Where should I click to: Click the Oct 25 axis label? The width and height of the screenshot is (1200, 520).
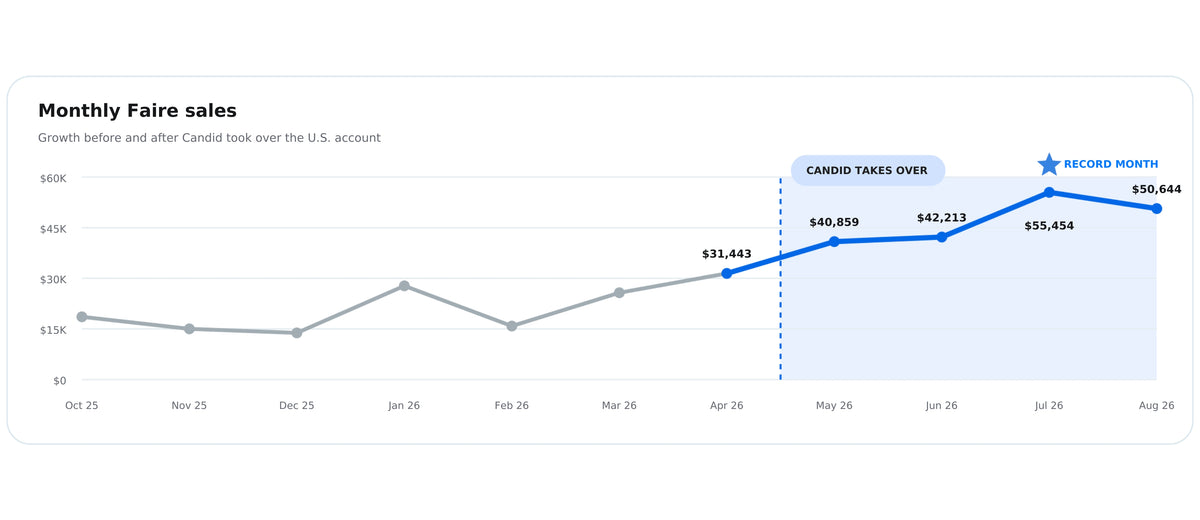[82, 406]
